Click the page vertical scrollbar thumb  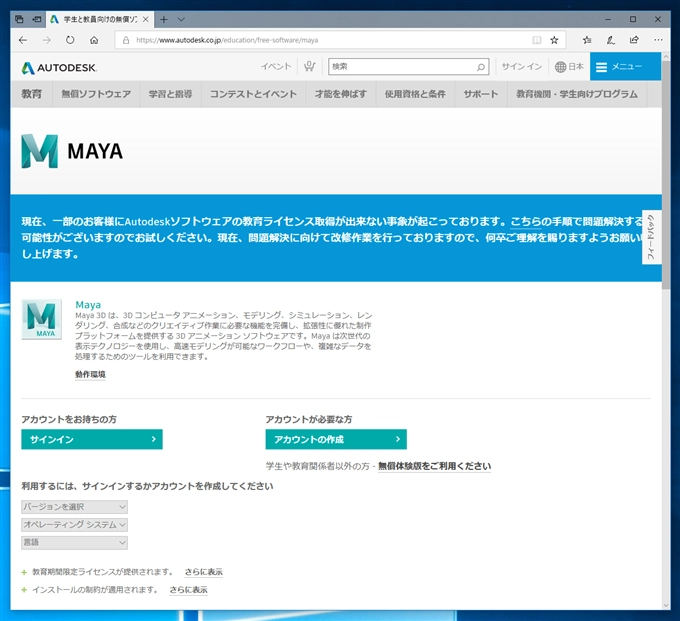[x=666, y=175]
